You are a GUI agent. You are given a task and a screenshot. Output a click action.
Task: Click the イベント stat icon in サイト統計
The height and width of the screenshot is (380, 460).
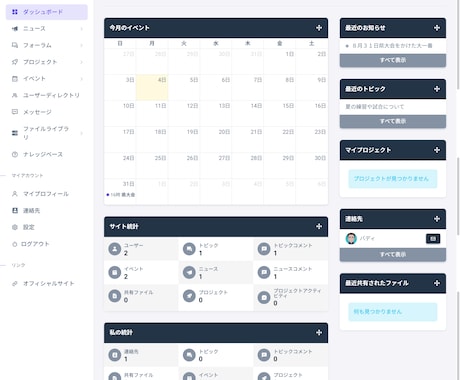pyautogui.click(x=115, y=272)
